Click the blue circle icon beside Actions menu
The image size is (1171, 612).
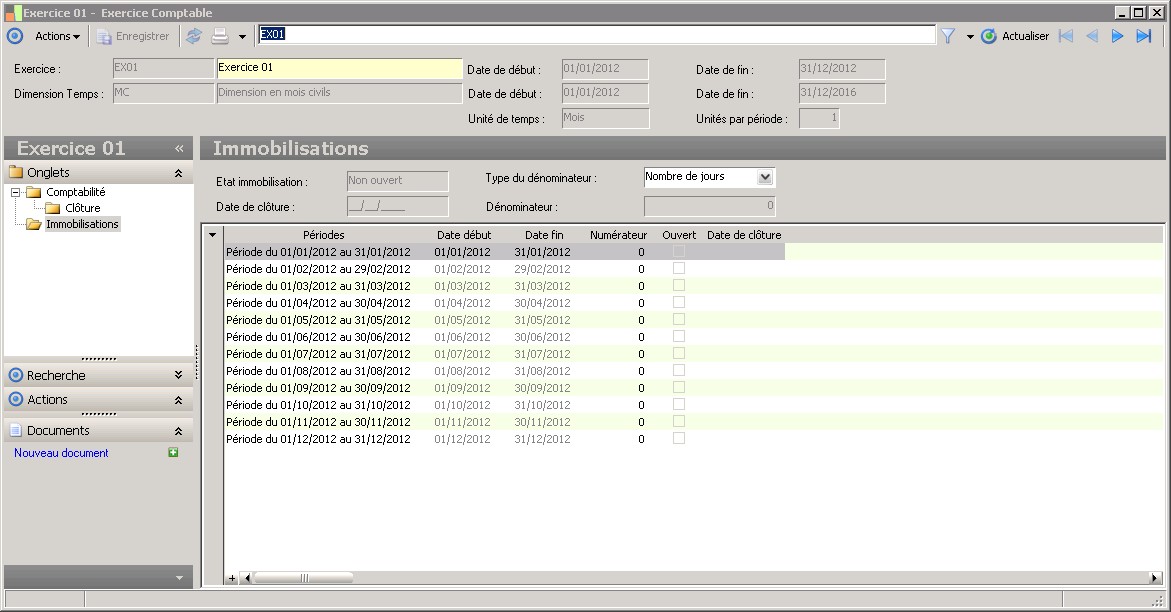(14, 36)
